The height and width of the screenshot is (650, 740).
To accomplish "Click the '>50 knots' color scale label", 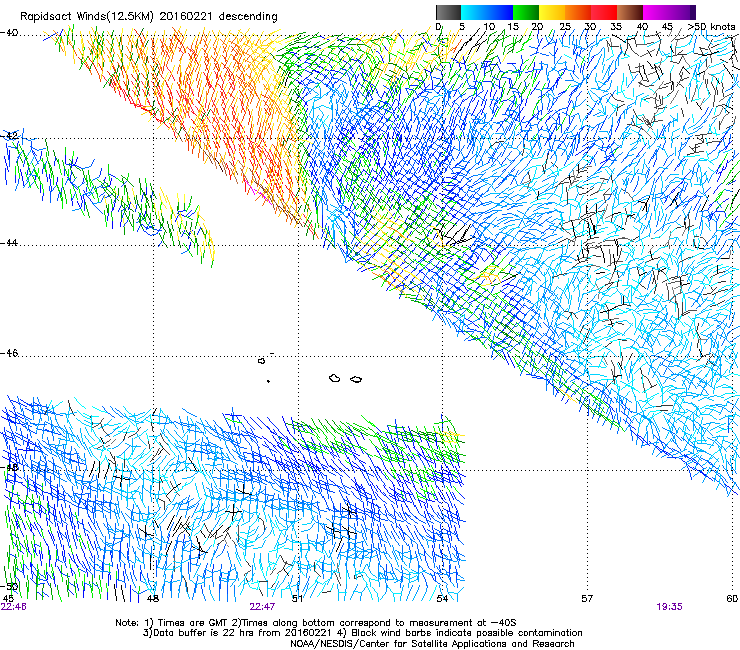I will pos(711,27).
